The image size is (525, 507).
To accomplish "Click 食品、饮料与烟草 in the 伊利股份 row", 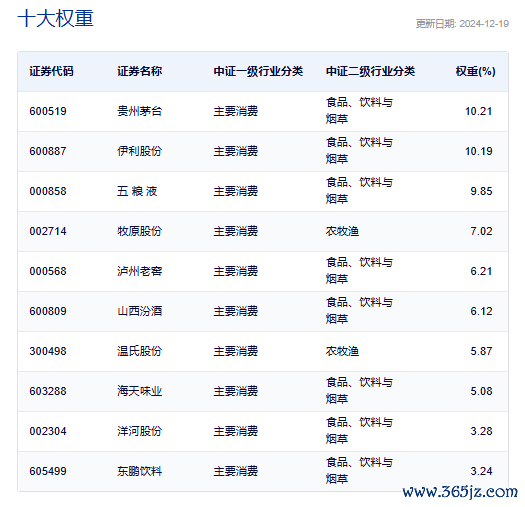I will tap(359, 150).
